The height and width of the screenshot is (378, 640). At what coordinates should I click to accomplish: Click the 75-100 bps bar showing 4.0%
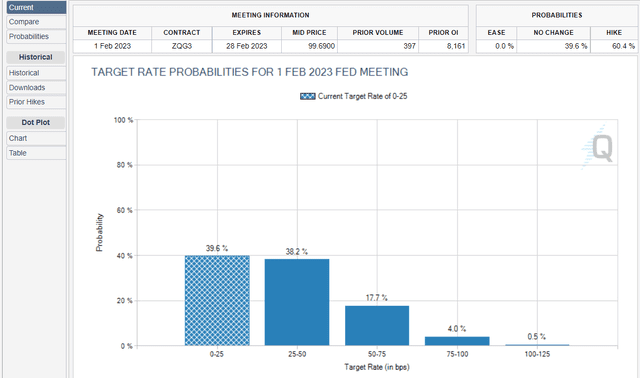coord(457,341)
